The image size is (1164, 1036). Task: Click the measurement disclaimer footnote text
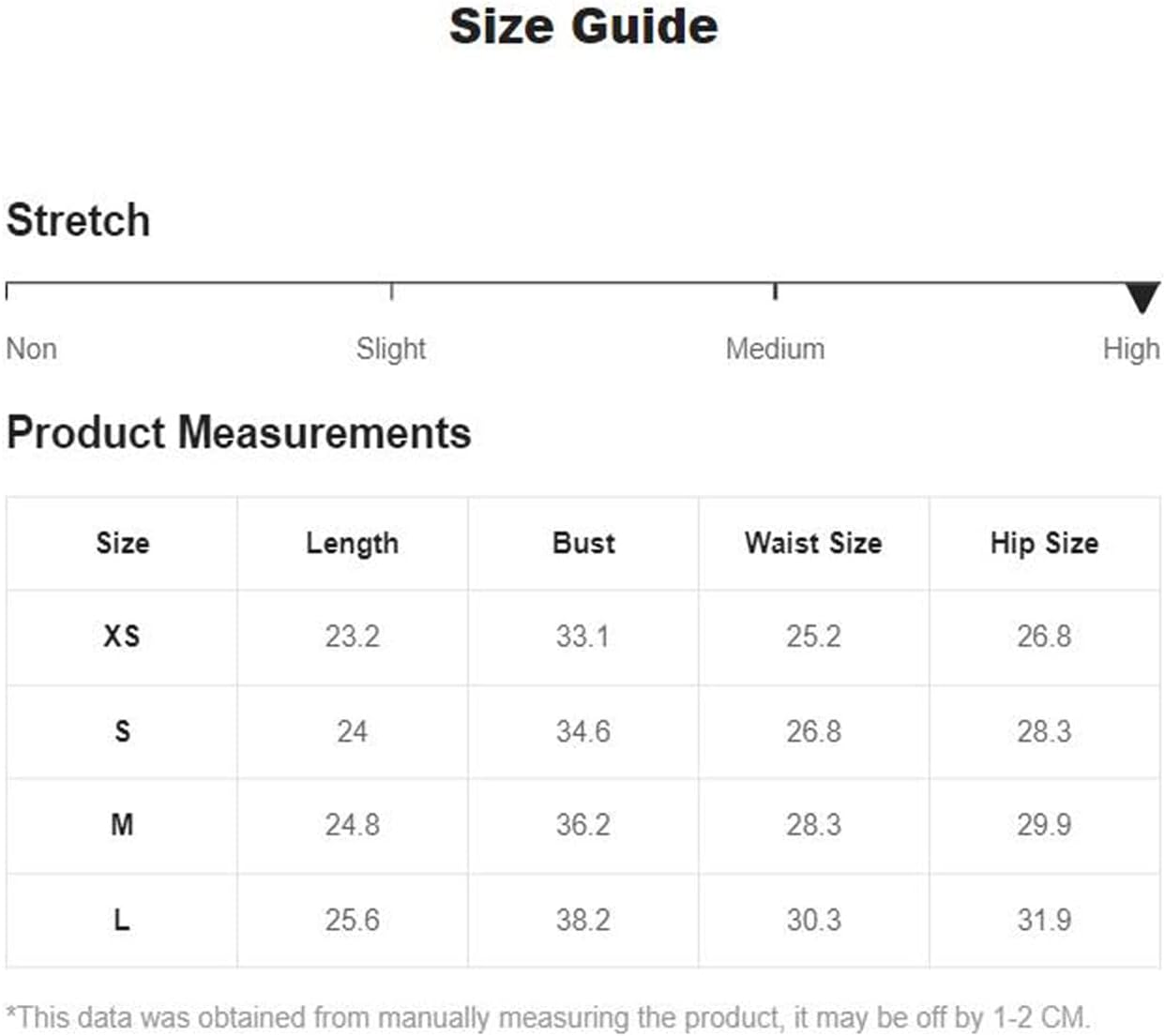[x=548, y=1017]
